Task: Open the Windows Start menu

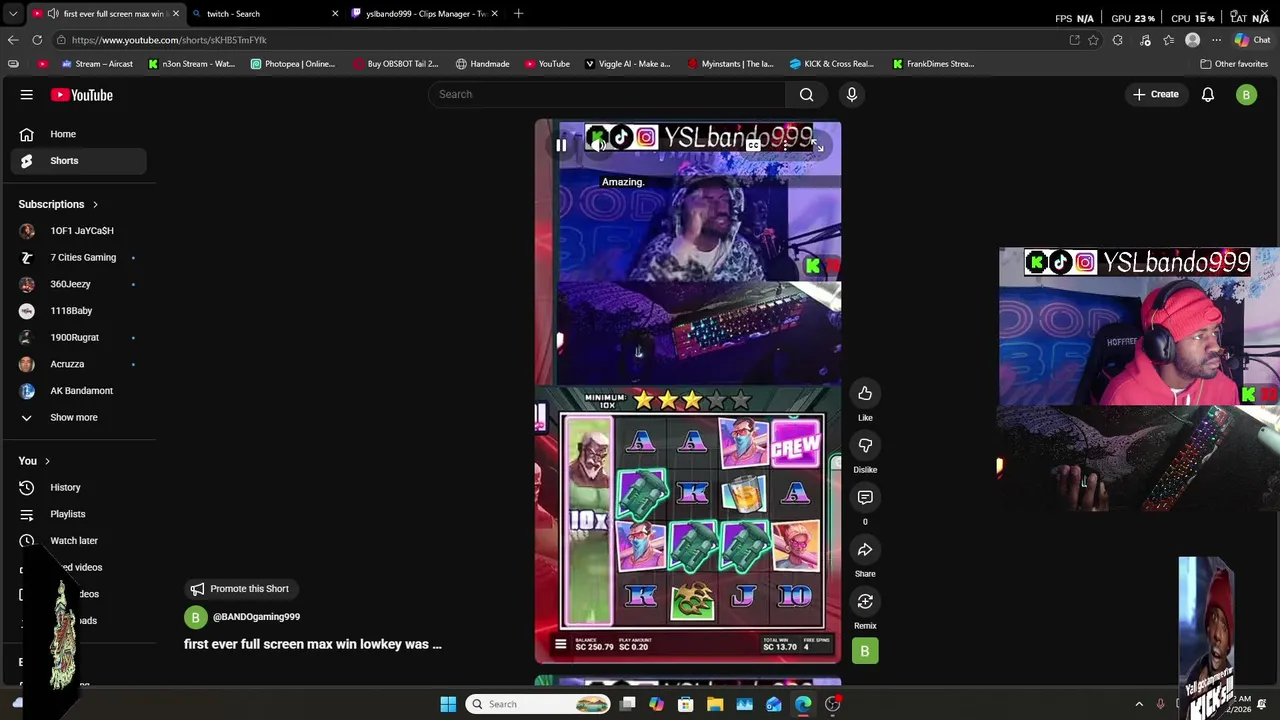Action: (x=448, y=704)
